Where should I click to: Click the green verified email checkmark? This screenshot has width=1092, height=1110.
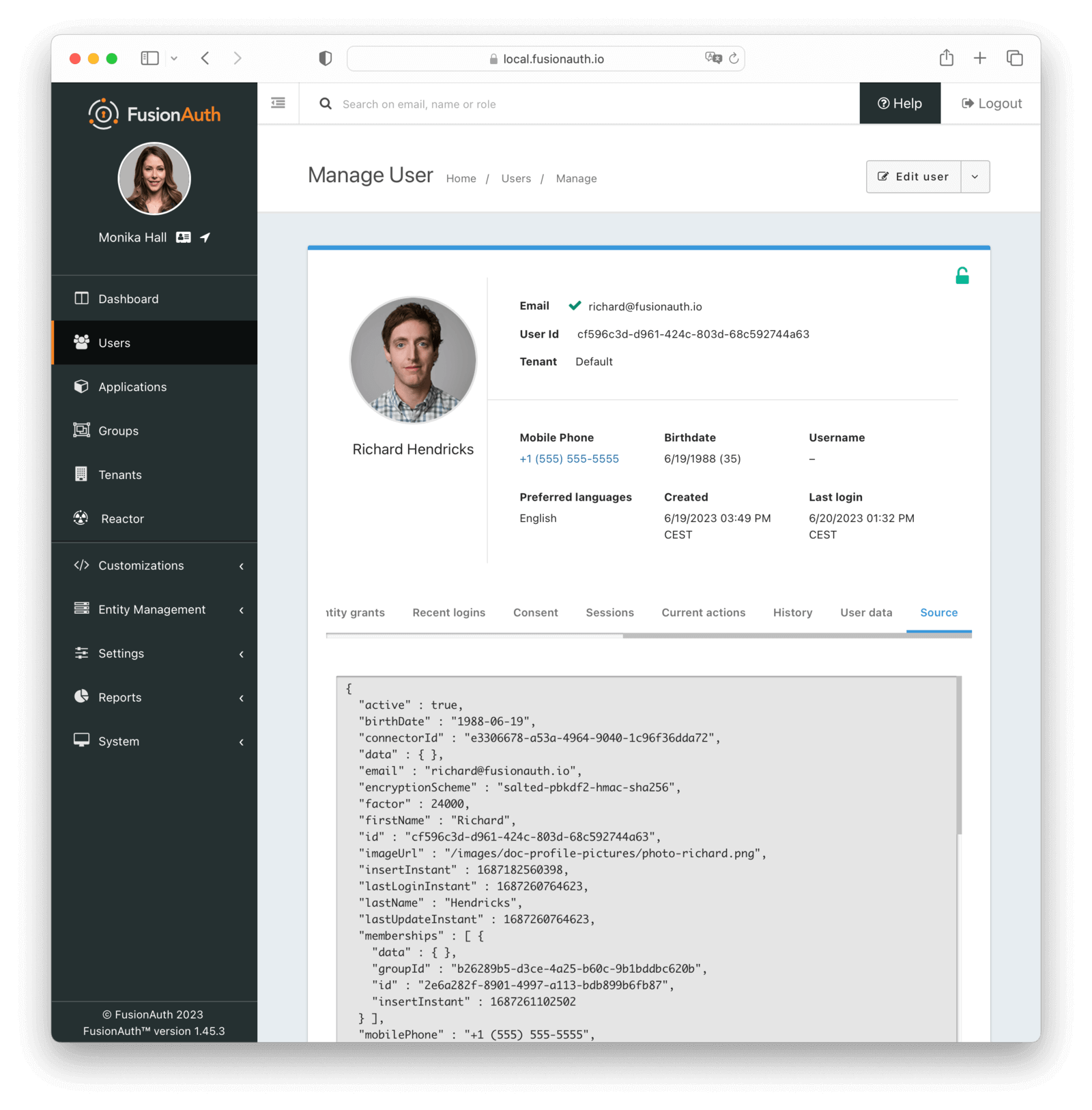(x=575, y=306)
